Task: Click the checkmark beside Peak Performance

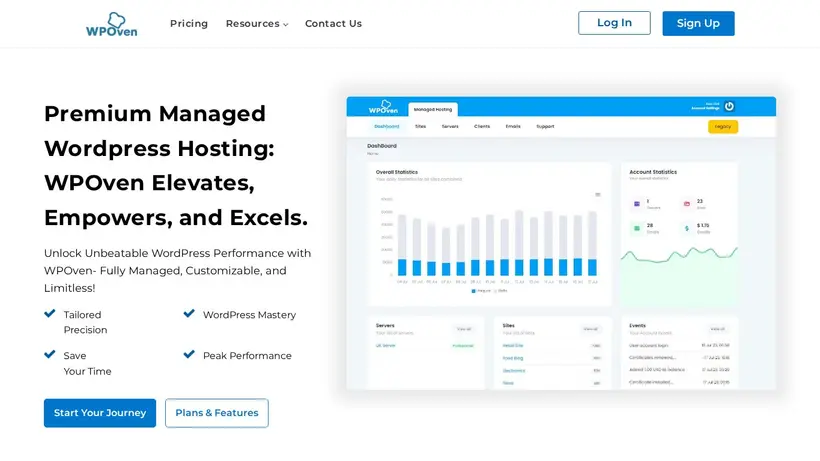Action: [x=189, y=354]
